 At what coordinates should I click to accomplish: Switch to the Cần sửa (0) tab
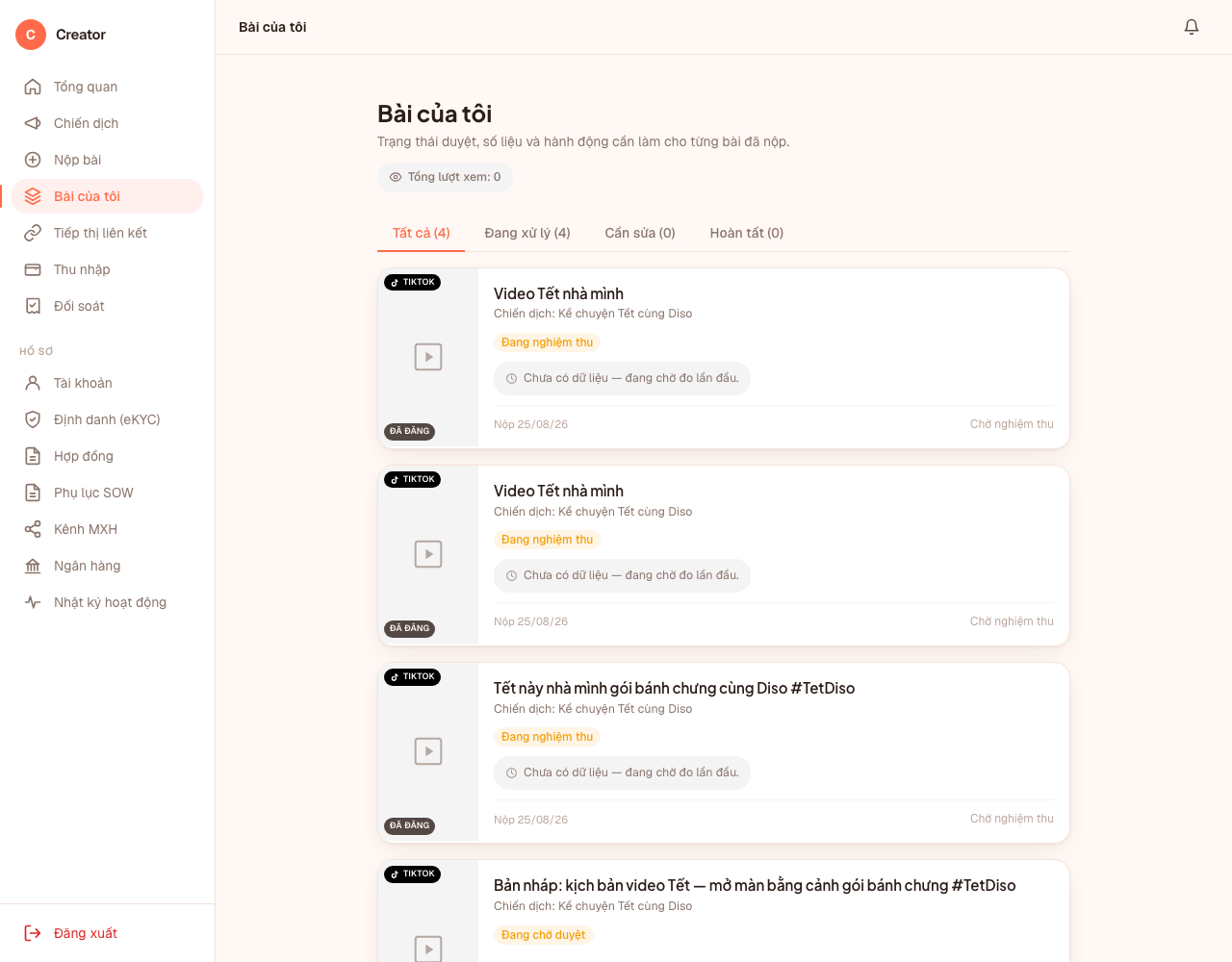tap(640, 233)
